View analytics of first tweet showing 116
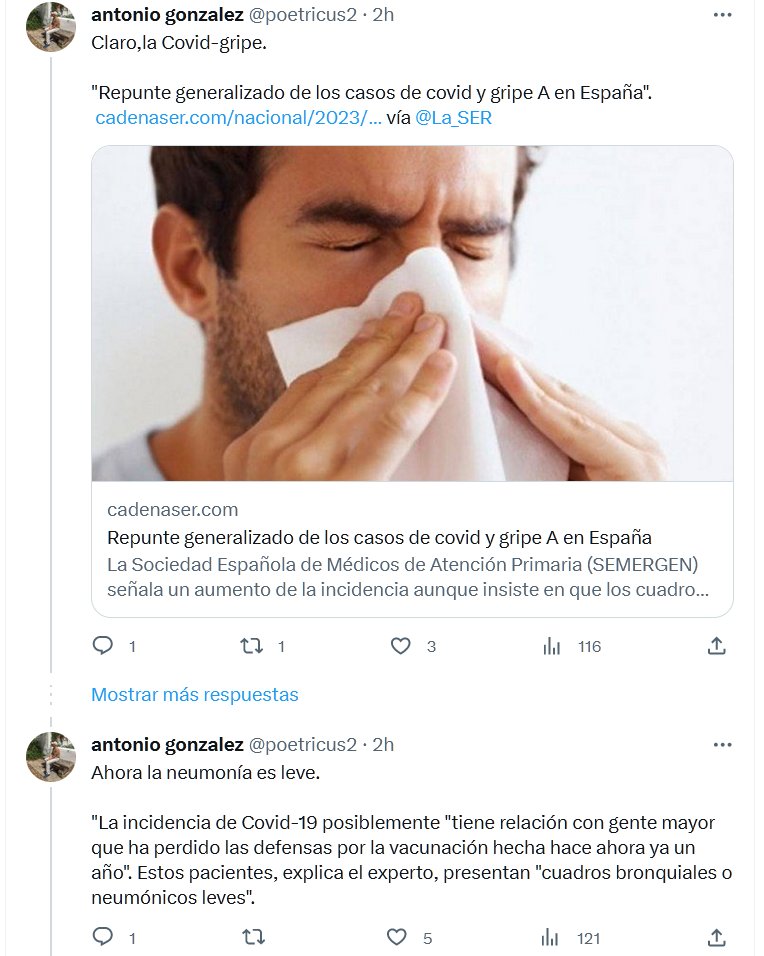Screen dimensions: 764x956 (552, 647)
